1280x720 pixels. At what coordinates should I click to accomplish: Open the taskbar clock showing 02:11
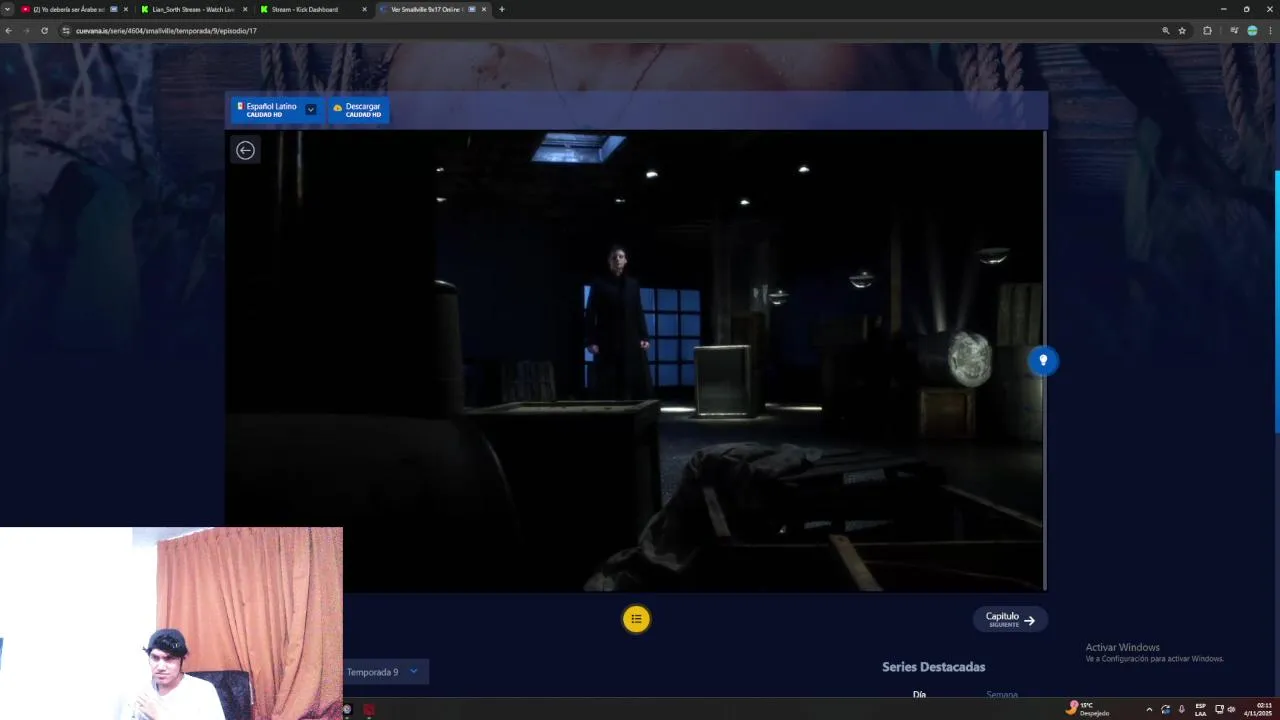1258,709
